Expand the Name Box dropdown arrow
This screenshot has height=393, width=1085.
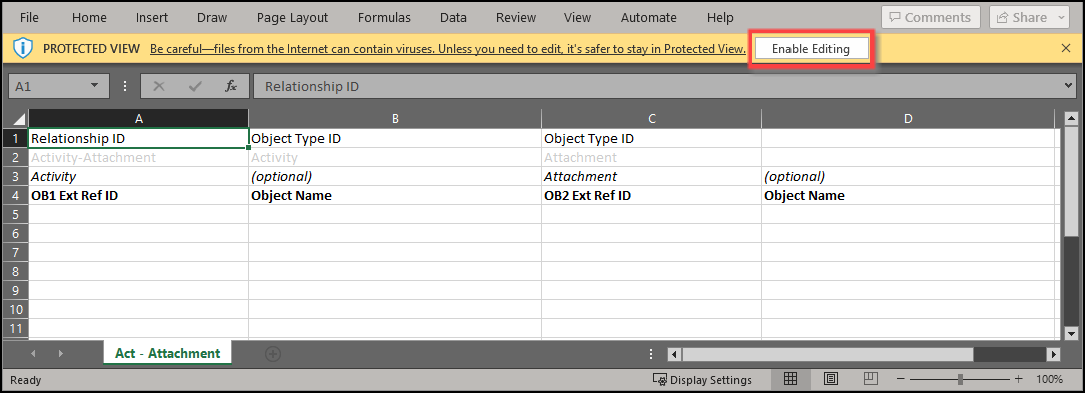95,86
